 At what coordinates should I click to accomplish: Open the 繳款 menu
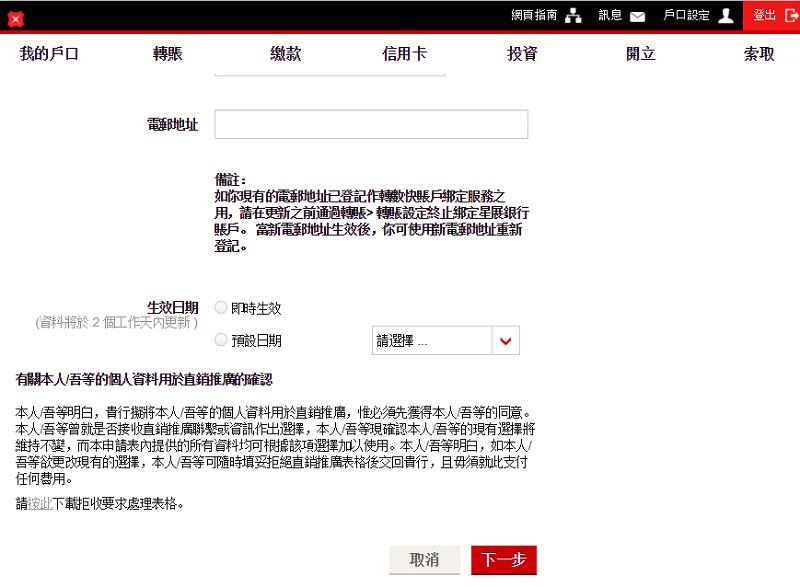(286, 54)
